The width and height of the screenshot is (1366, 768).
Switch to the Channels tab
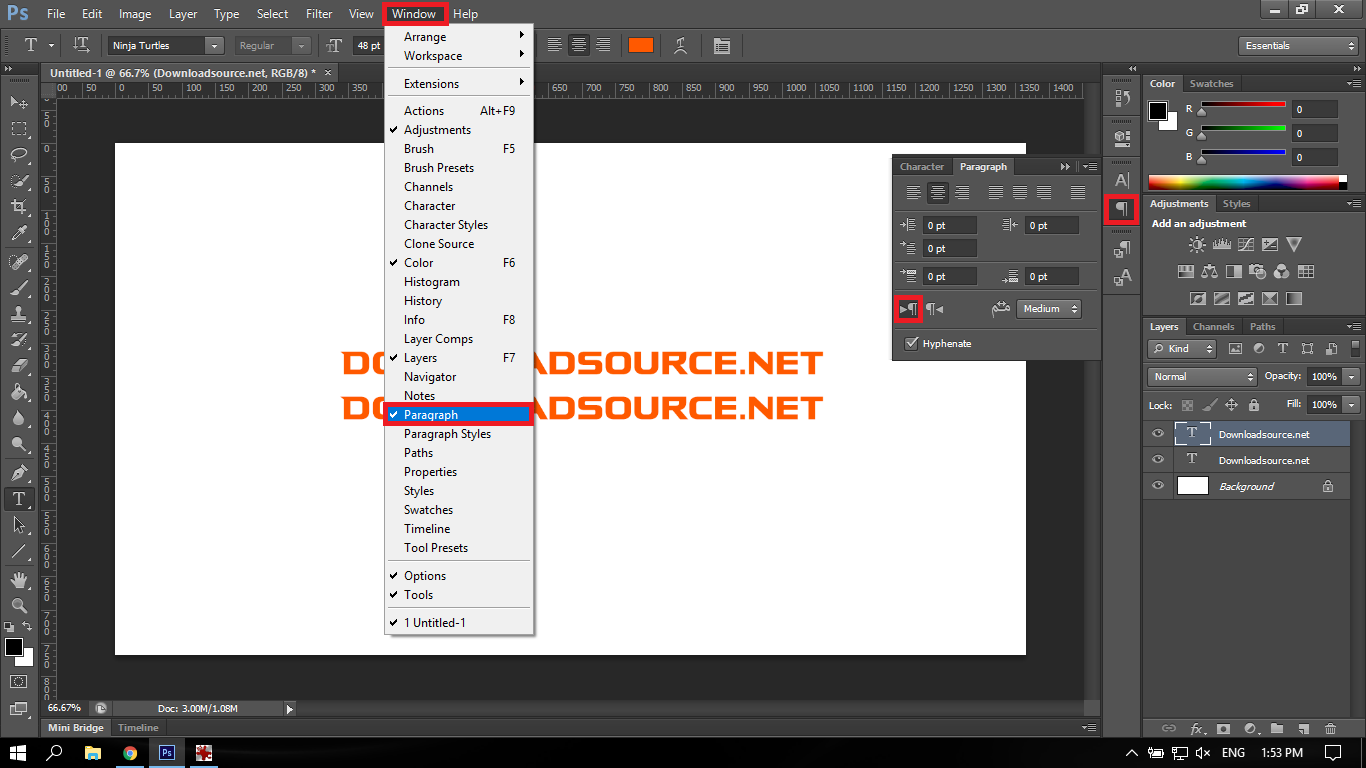[1213, 327]
